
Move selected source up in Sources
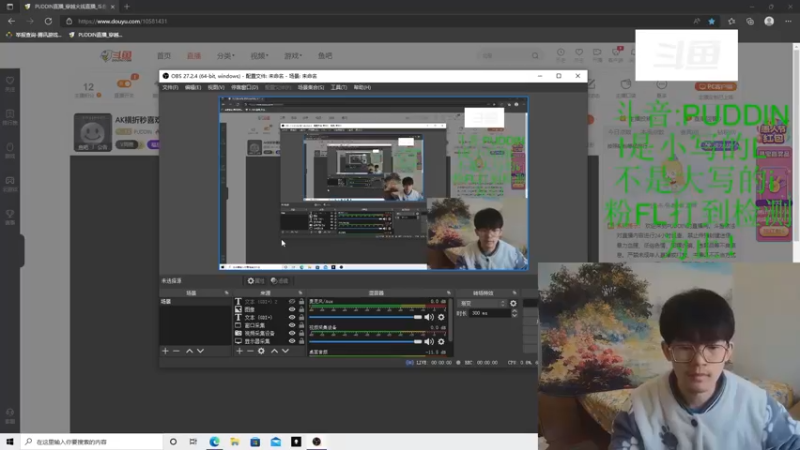click(x=274, y=351)
